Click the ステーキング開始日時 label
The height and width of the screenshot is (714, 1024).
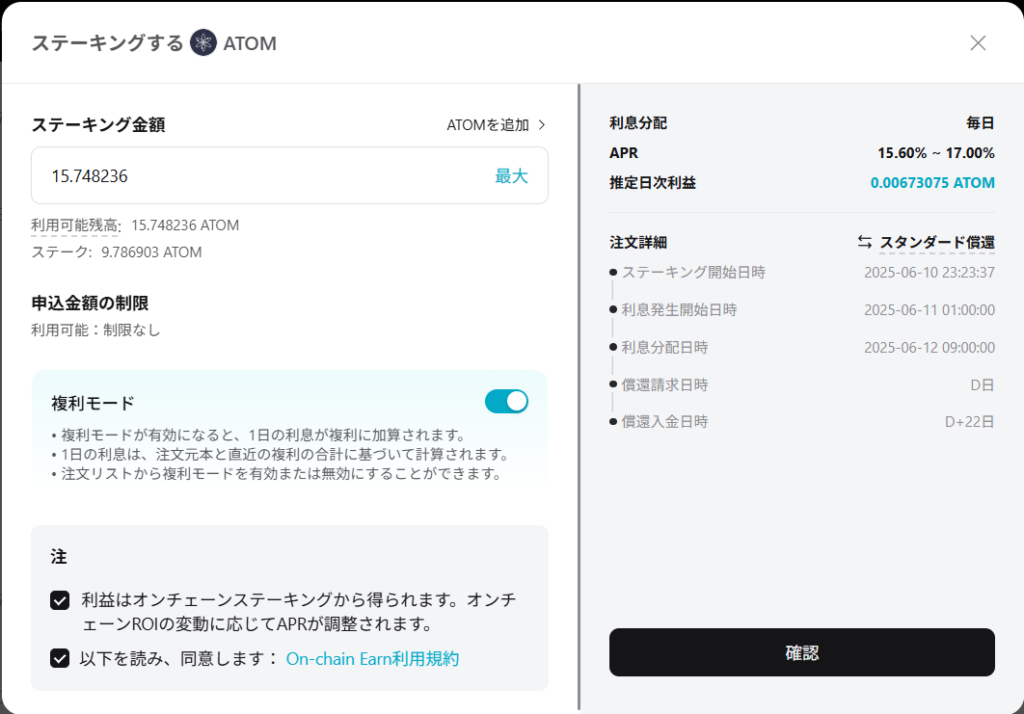click(x=694, y=272)
